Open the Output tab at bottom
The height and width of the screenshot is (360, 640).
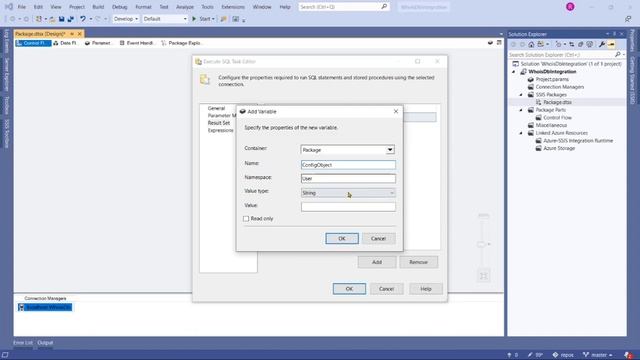pos(45,343)
